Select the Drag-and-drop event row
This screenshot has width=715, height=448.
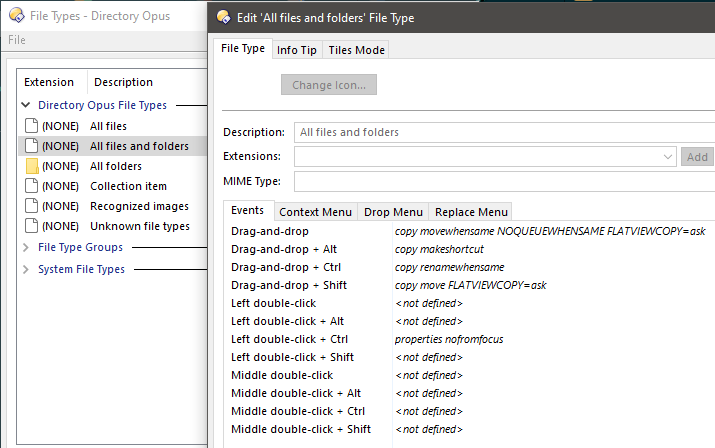pyautogui.click(x=470, y=231)
